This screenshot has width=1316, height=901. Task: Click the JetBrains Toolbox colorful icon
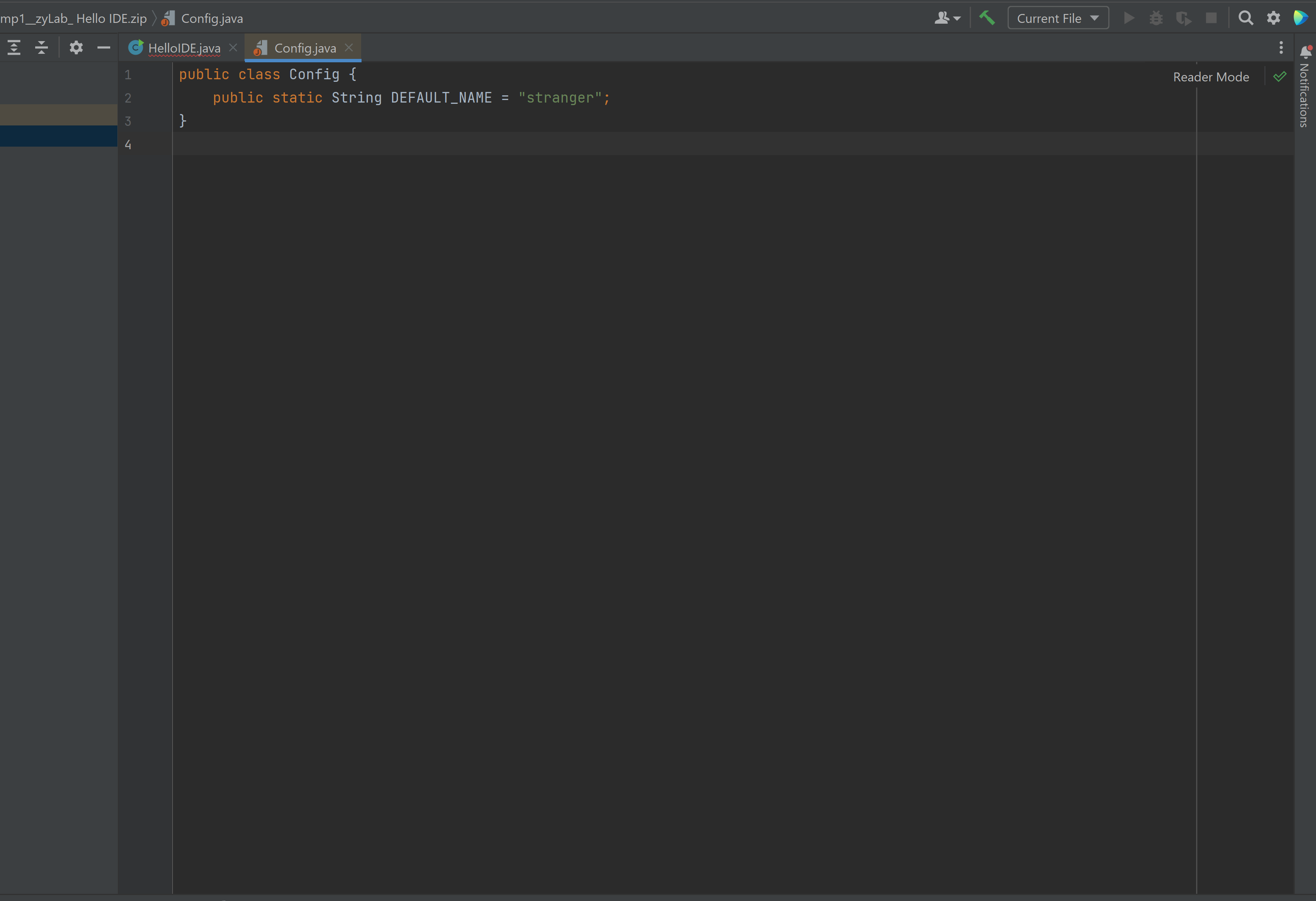(x=1300, y=18)
